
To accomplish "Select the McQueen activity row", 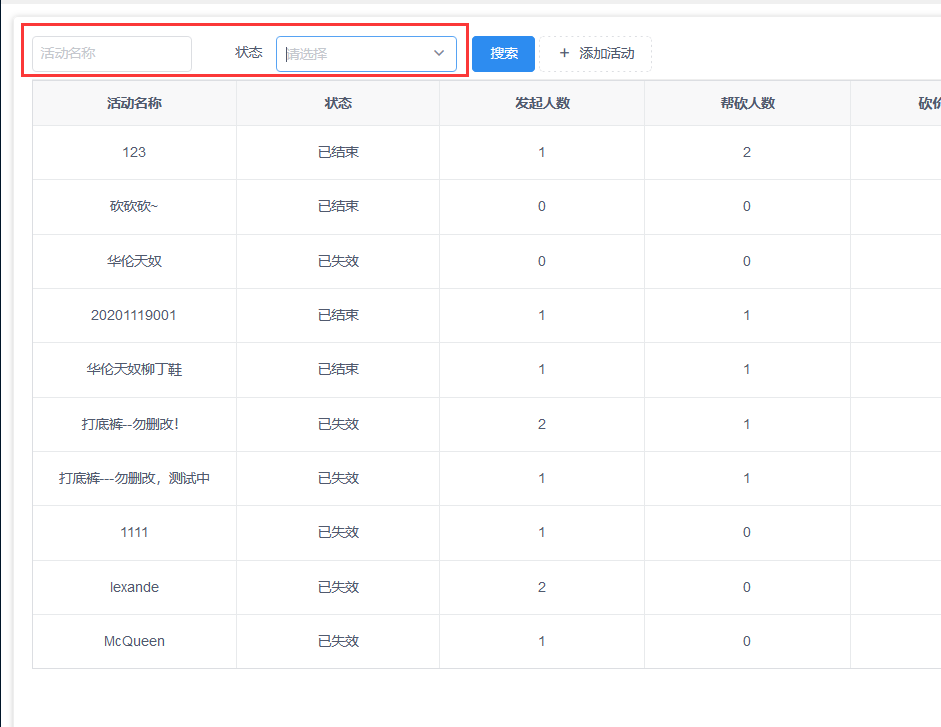I will pos(134,641).
